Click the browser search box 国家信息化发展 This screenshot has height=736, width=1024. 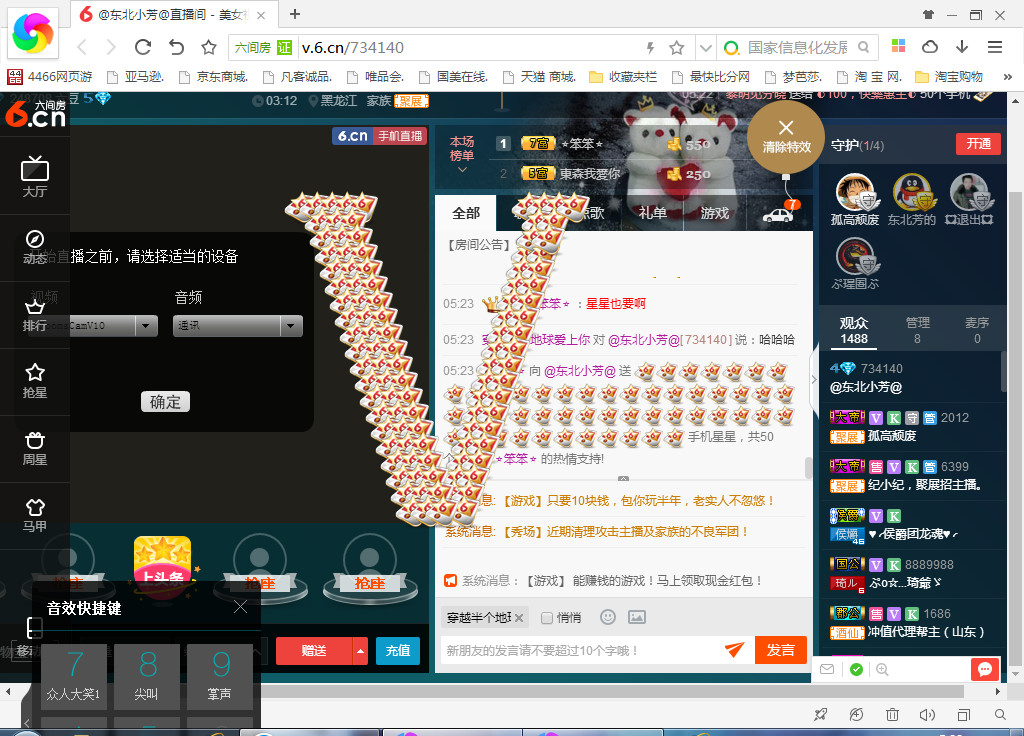(x=797, y=48)
